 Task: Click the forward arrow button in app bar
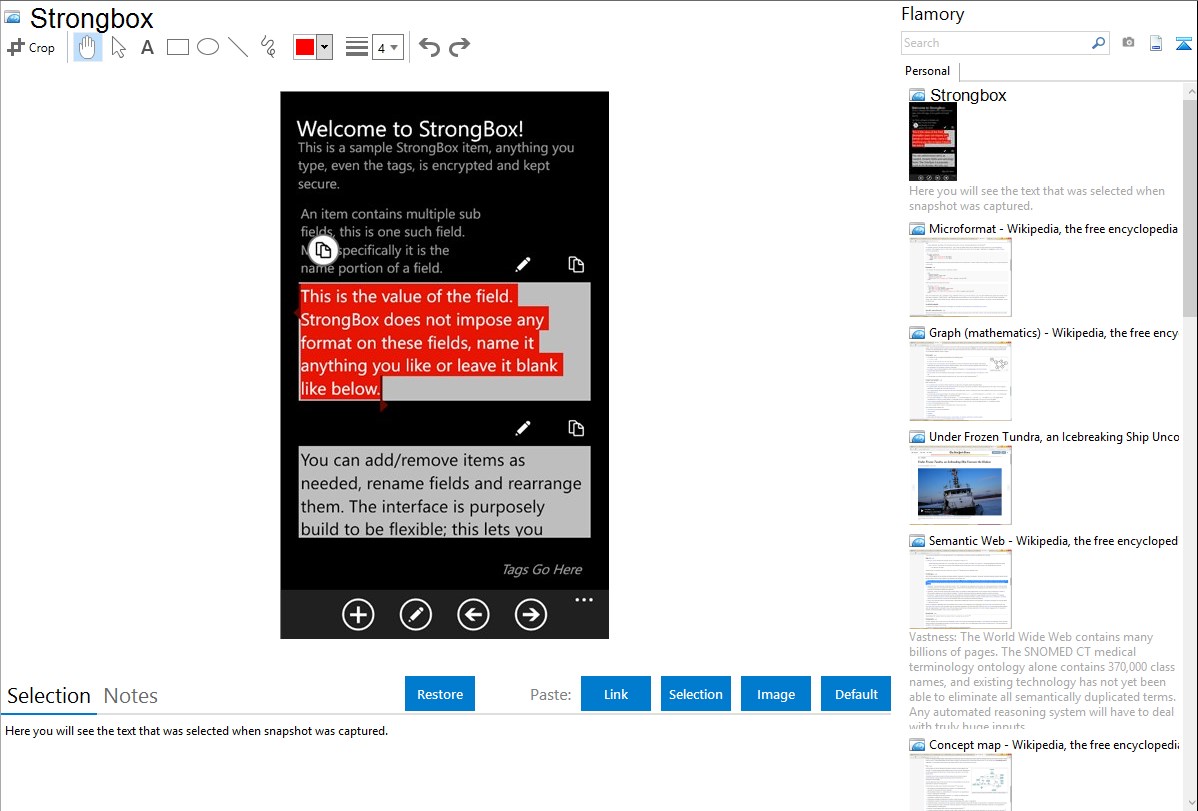pos(531,615)
